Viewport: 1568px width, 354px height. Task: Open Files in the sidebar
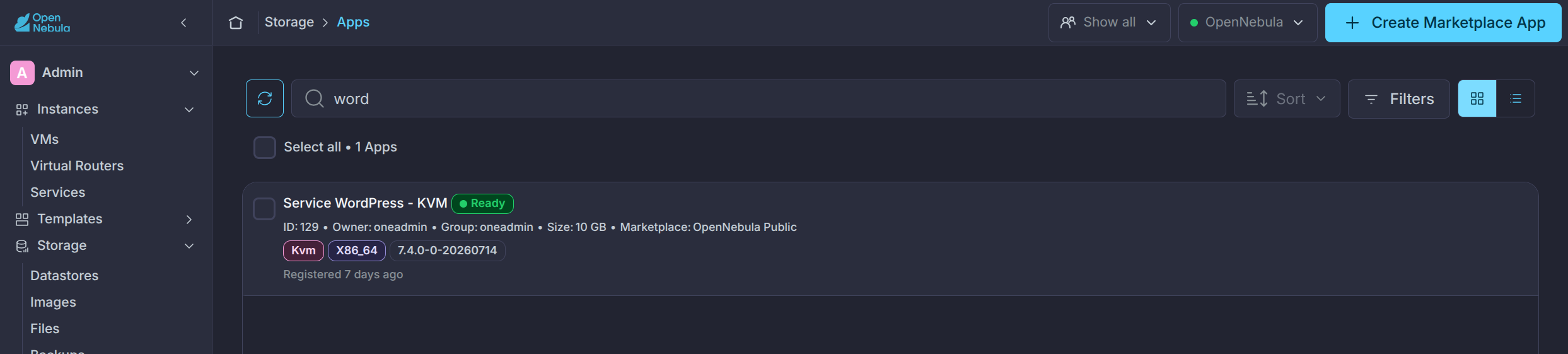45,329
